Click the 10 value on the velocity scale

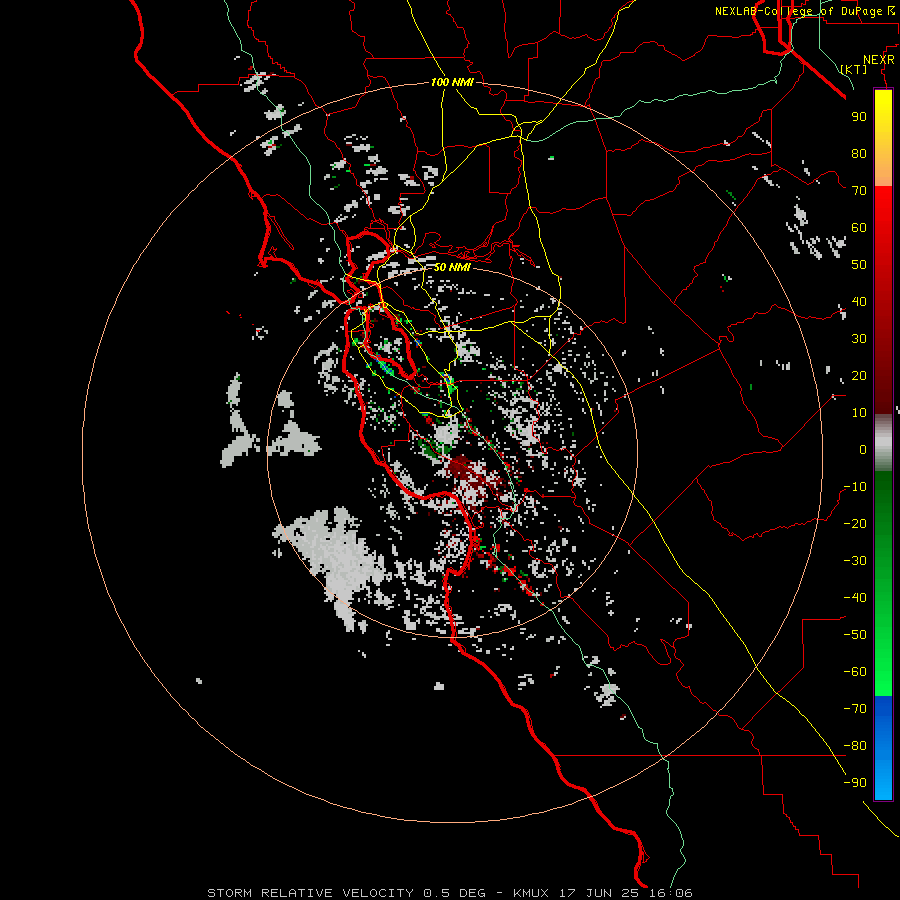click(x=859, y=413)
